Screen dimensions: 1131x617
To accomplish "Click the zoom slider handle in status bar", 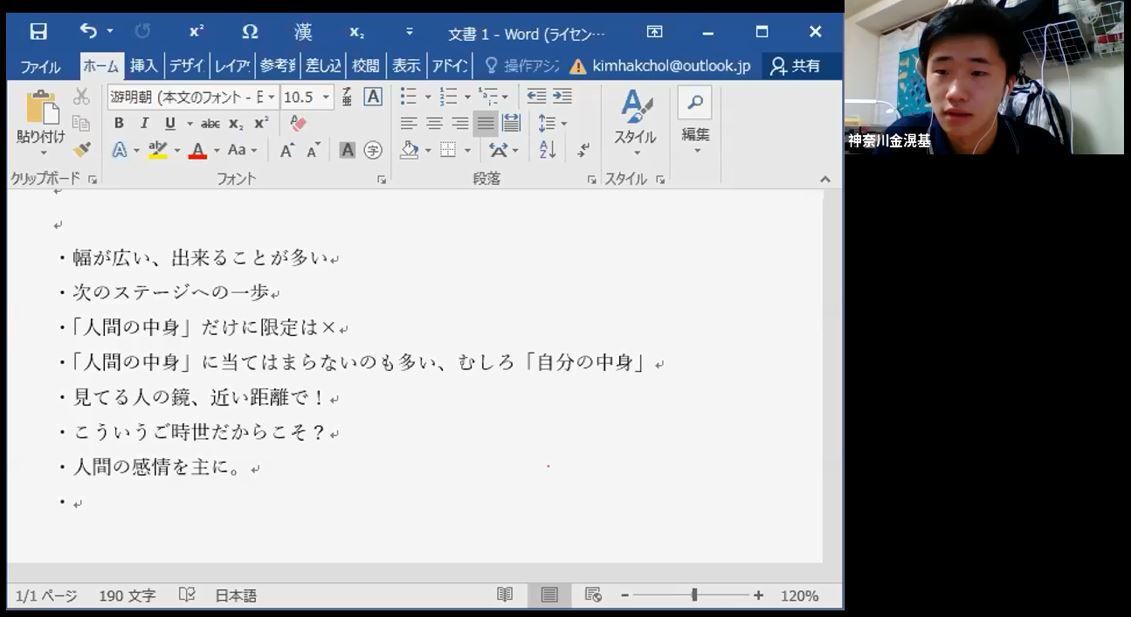I will (x=694, y=595).
